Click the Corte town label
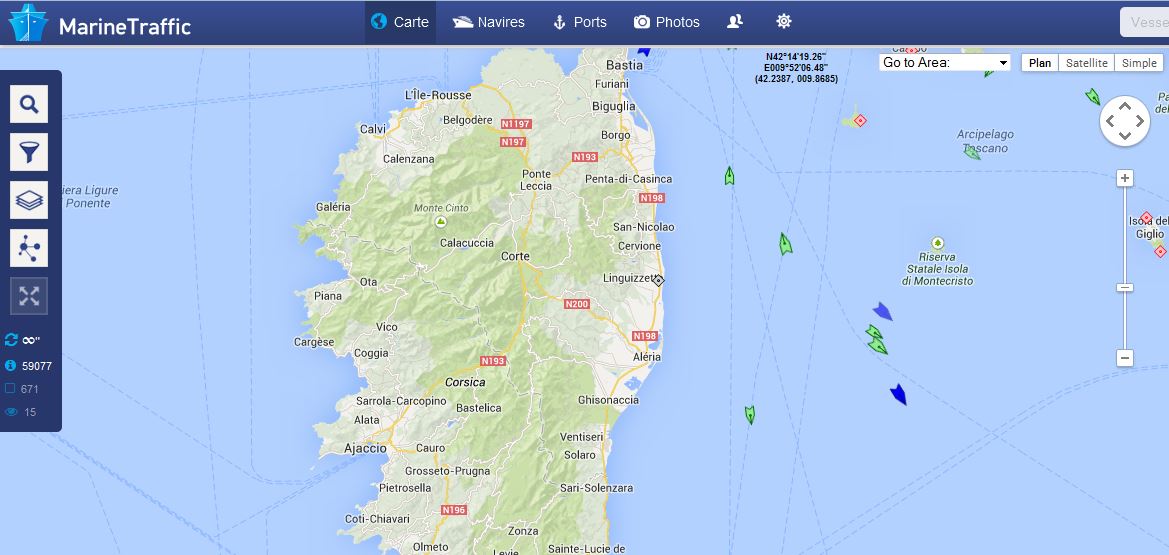 pyautogui.click(x=515, y=256)
